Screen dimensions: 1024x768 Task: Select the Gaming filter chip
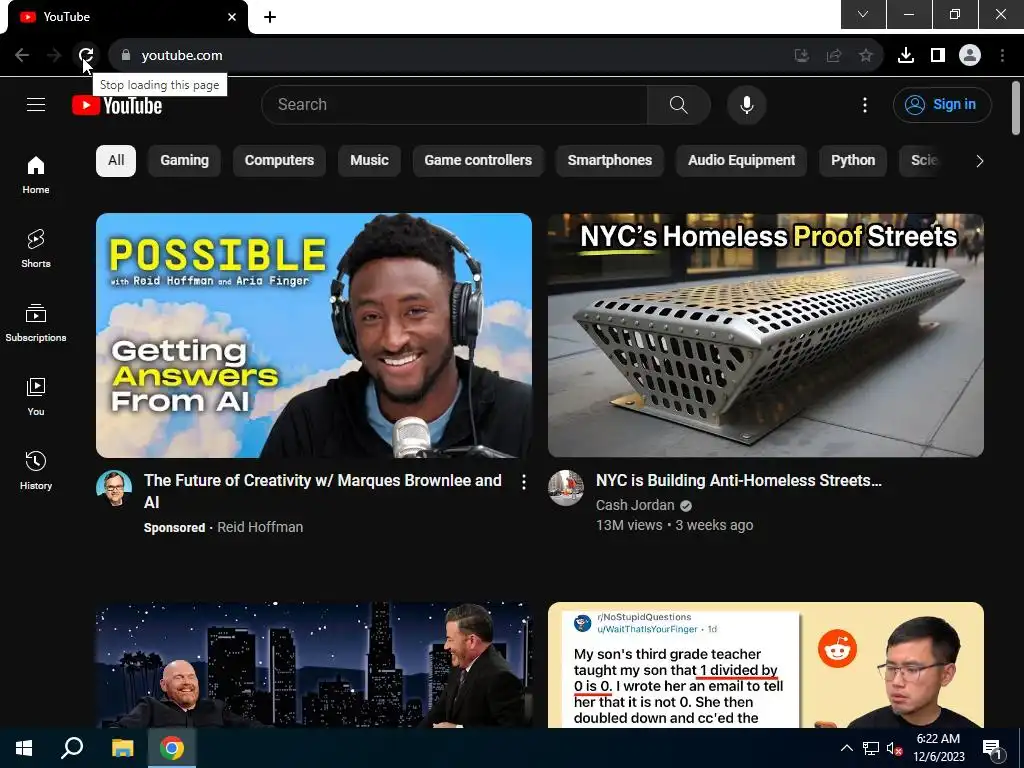click(184, 161)
